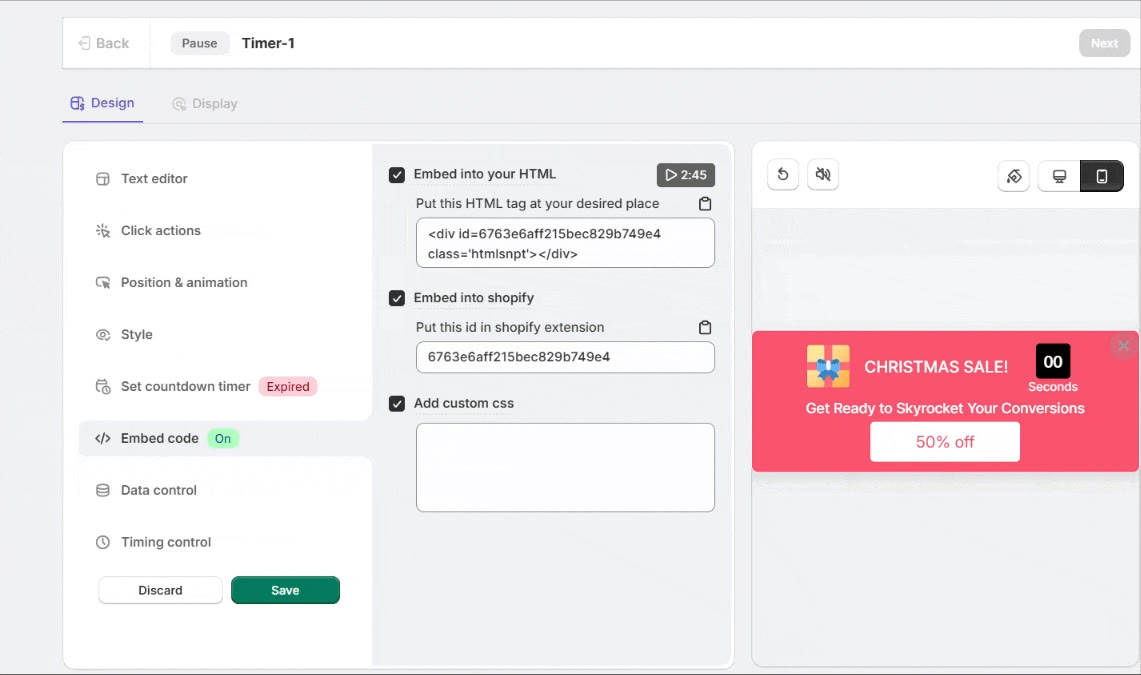Switch preview to desktop view
1141x675 pixels.
(x=1060, y=176)
